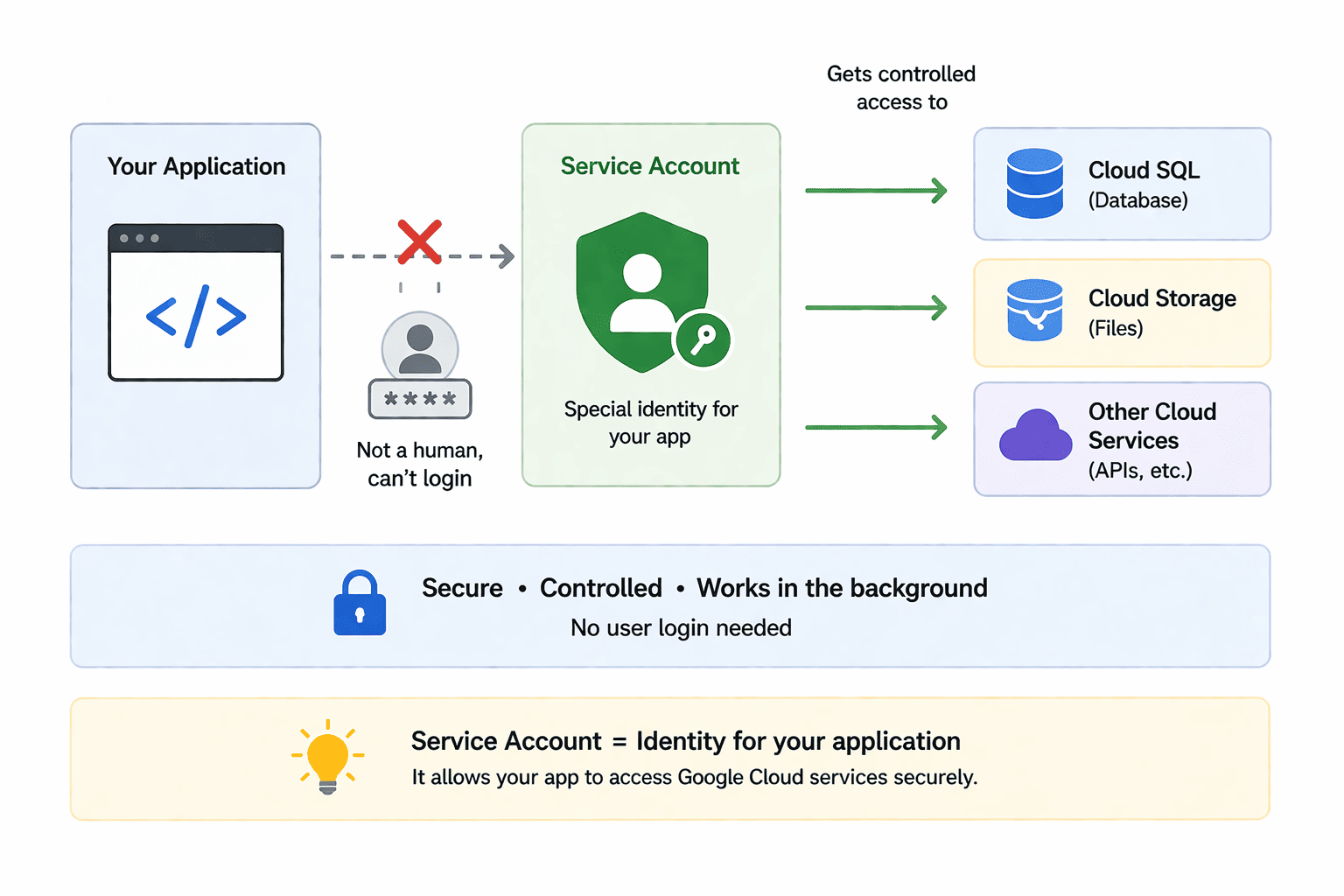
Task: Click the purple cloud icon
Action: pyautogui.click(x=1036, y=436)
